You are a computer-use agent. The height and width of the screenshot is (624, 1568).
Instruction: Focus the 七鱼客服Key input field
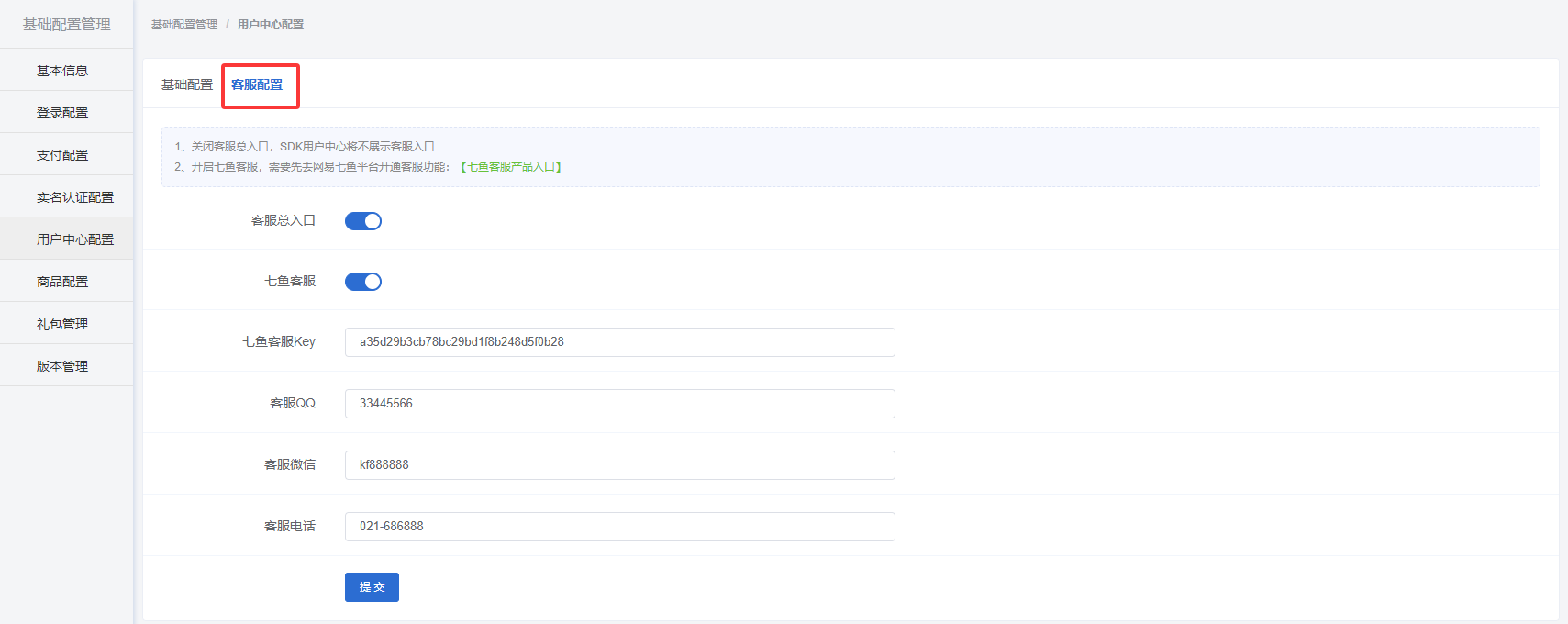(x=620, y=342)
